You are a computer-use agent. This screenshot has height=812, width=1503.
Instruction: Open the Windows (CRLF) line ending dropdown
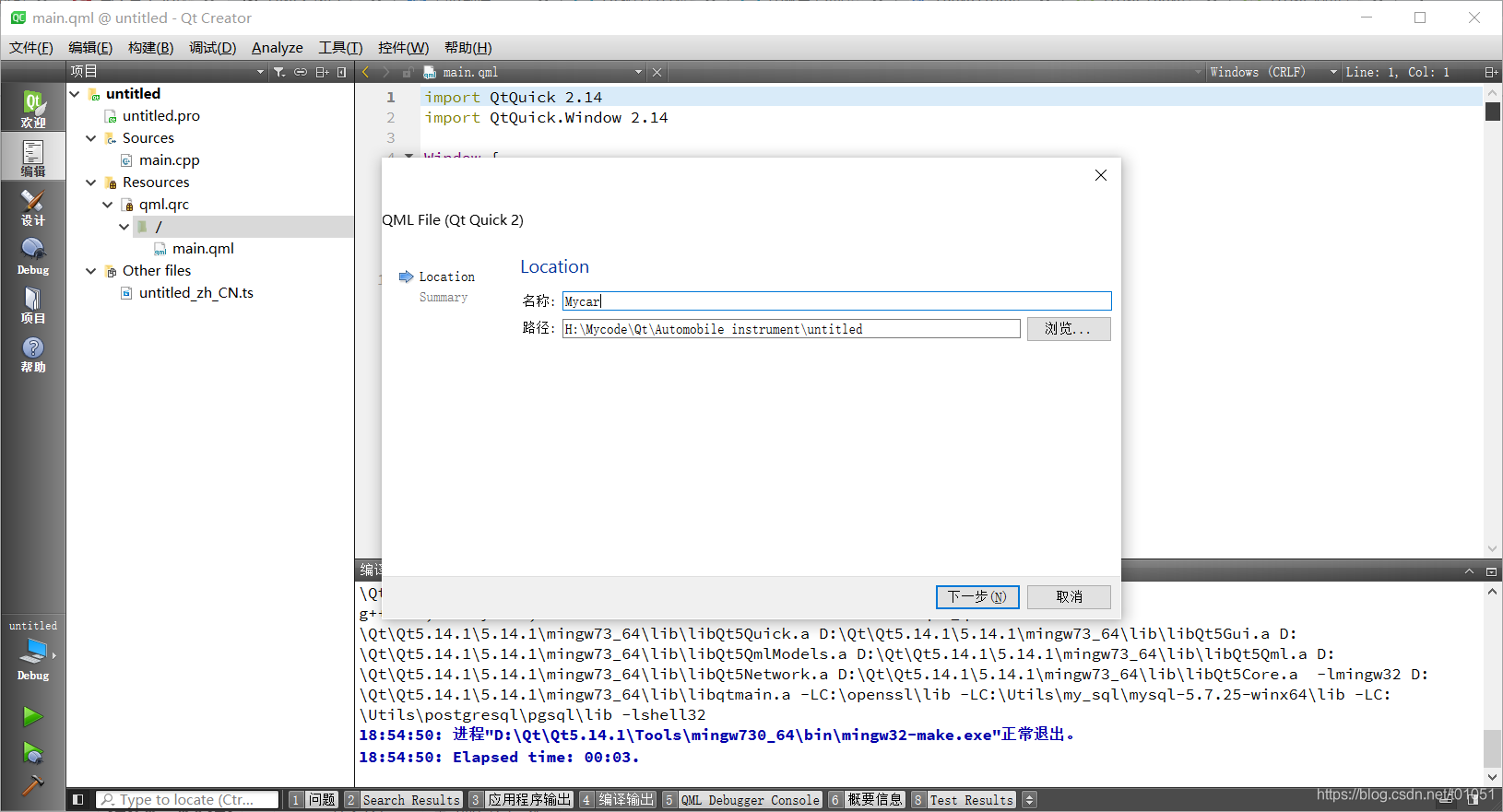1273,72
